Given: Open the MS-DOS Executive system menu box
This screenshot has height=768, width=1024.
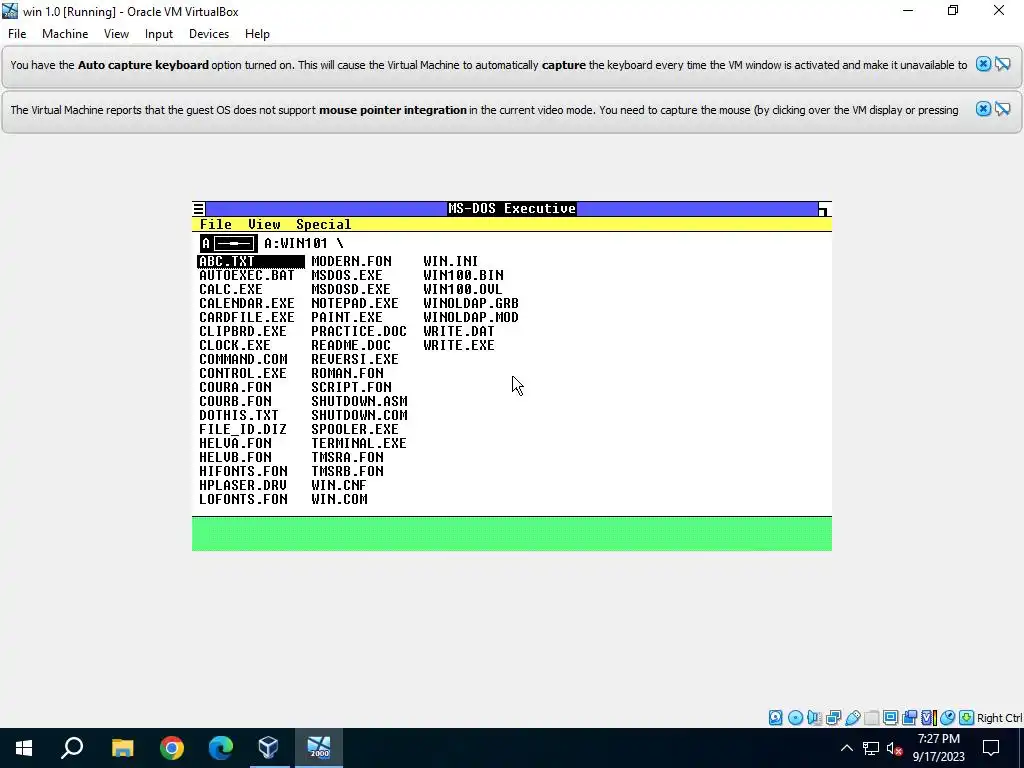Looking at the screenshot, I should (x=199, y=209).
